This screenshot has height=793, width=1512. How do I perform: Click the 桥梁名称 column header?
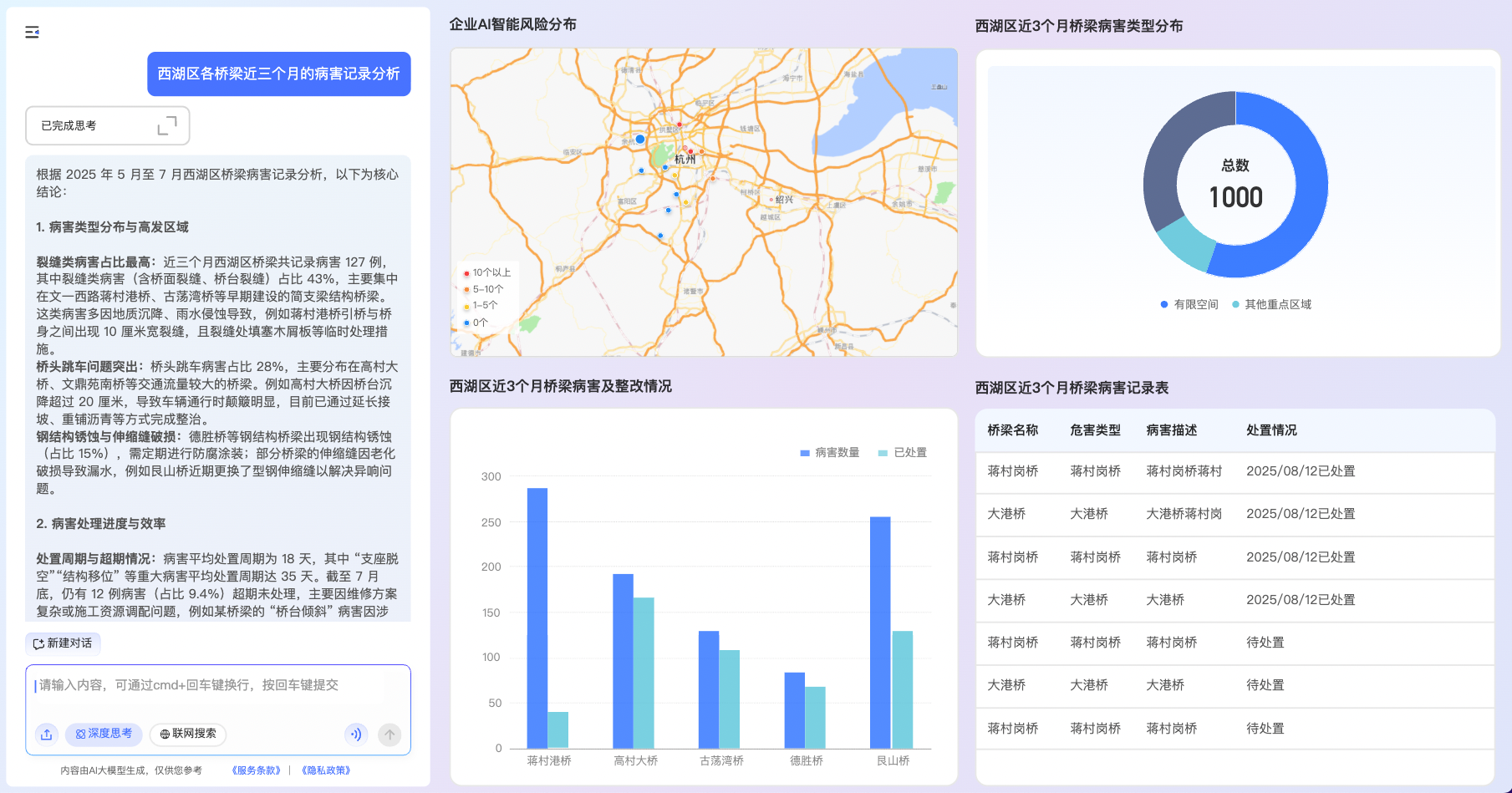(x=1012, y=430)
